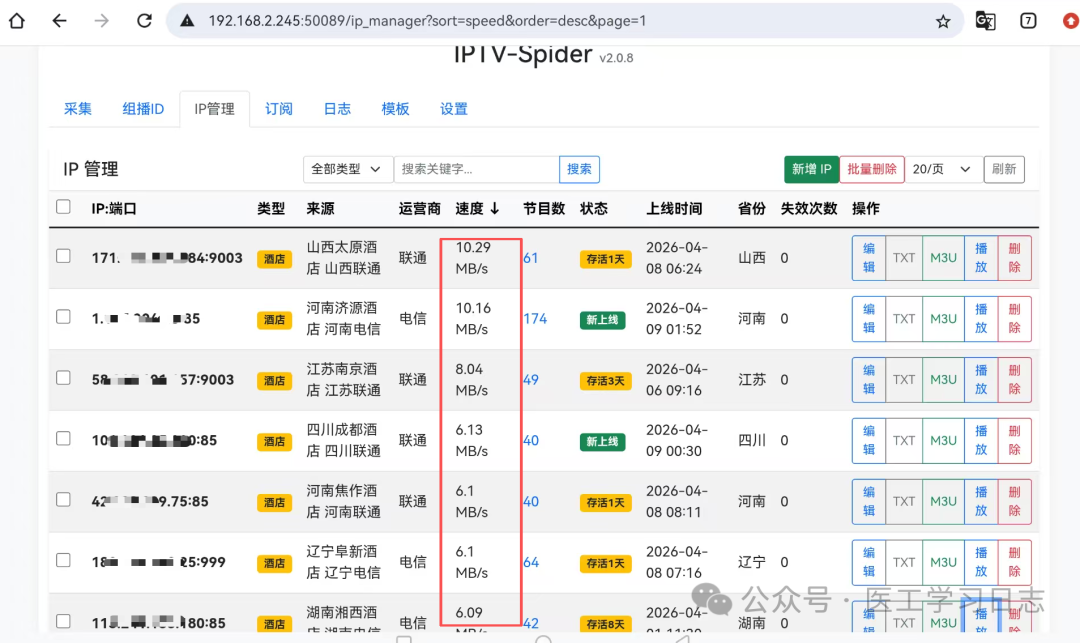
Task: Open the 20/页 page size dropdown
Action: 941,169
